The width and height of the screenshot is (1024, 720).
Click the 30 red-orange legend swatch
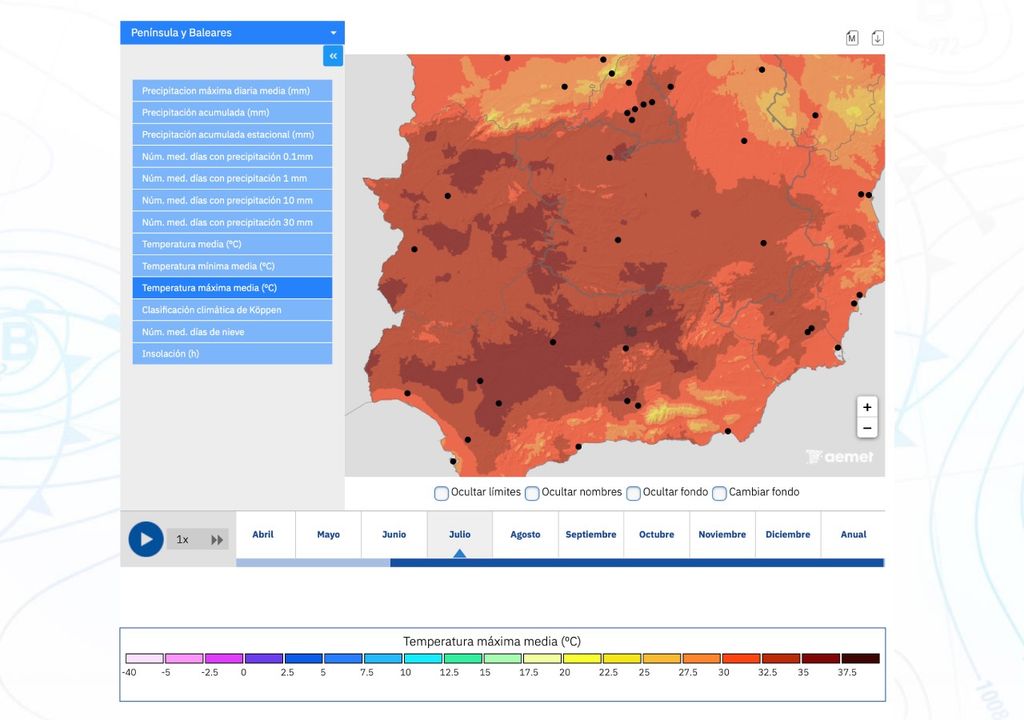741,659
